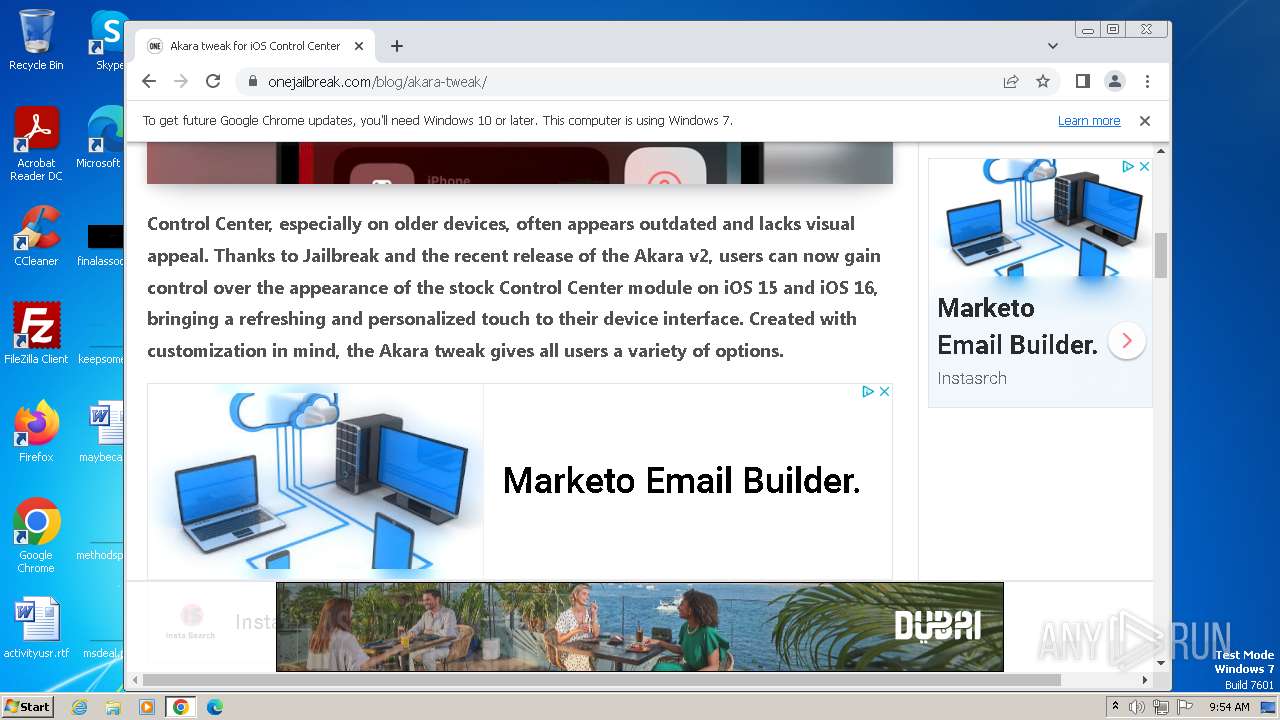This screenshot has height=720, width=1280.
Task: Open File Explorer from taskbar
Action: [113, 707]
